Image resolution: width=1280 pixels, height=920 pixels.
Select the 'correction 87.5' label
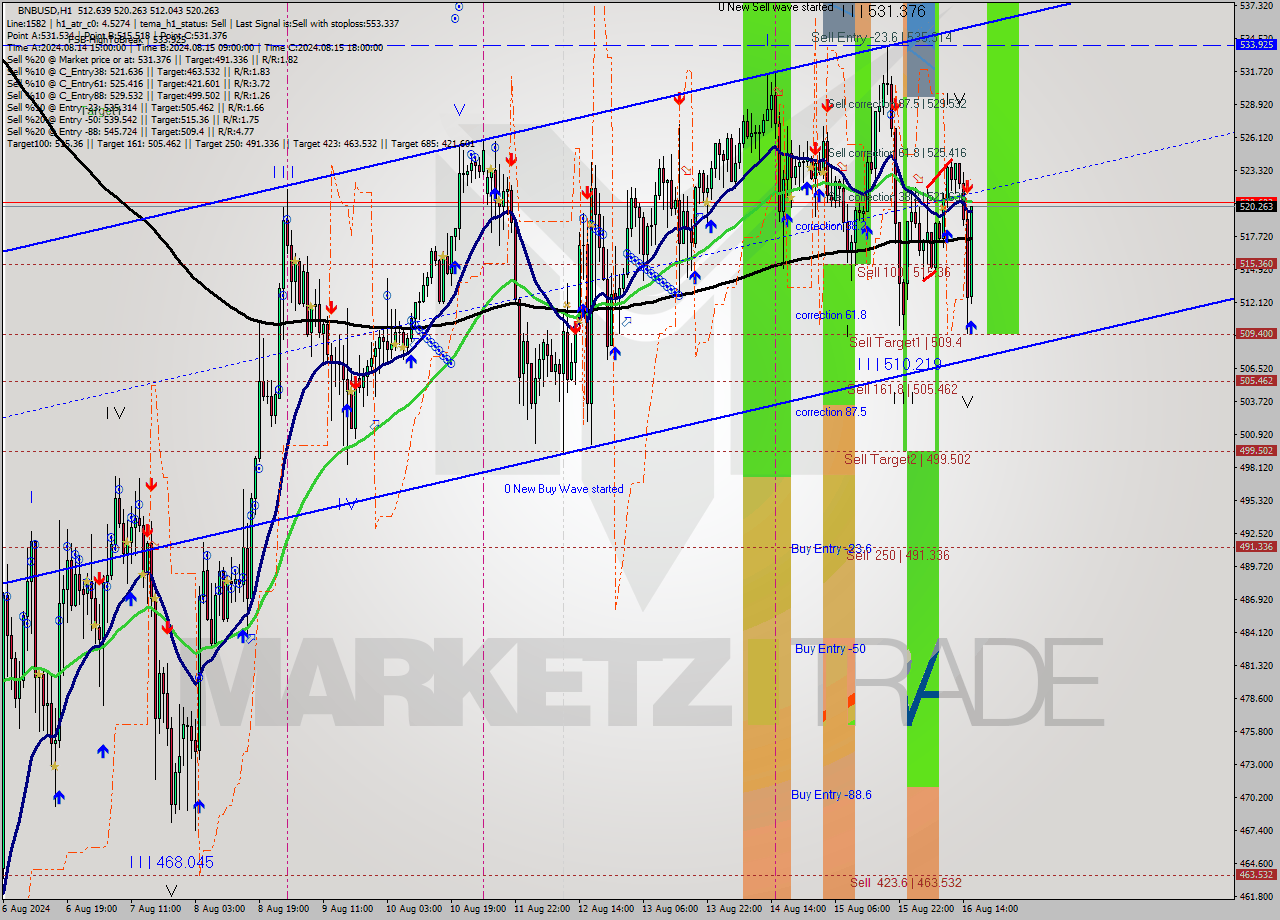[831, 412]
